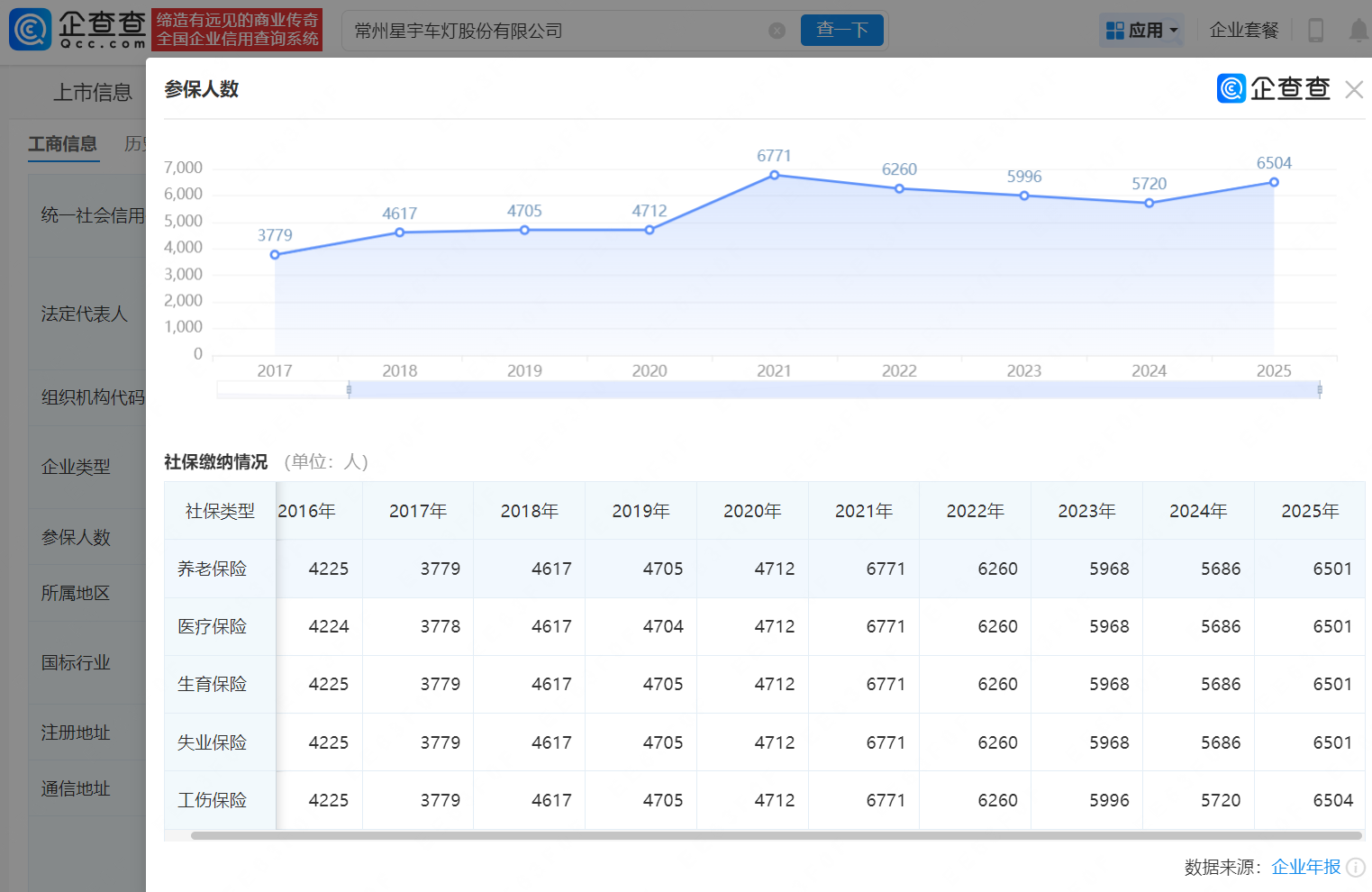Click the 查一下 search button
This screenshot has height=892, width=1372.
[841, 31]
